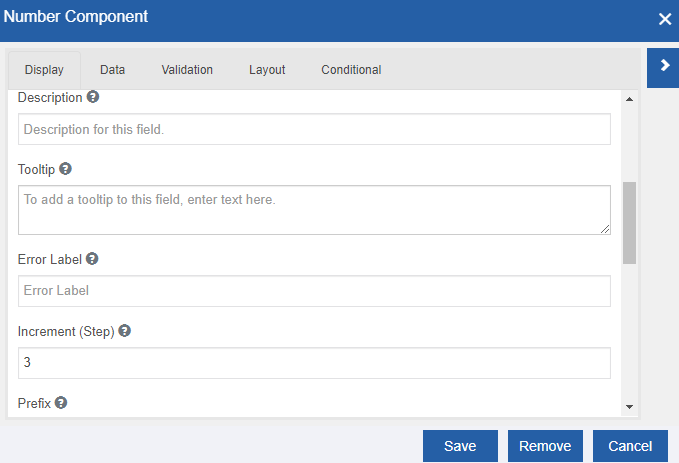Click the Prefix label text
Image resolution: width=679 pixels, height=463 pixels.
(x=34, y=403)
